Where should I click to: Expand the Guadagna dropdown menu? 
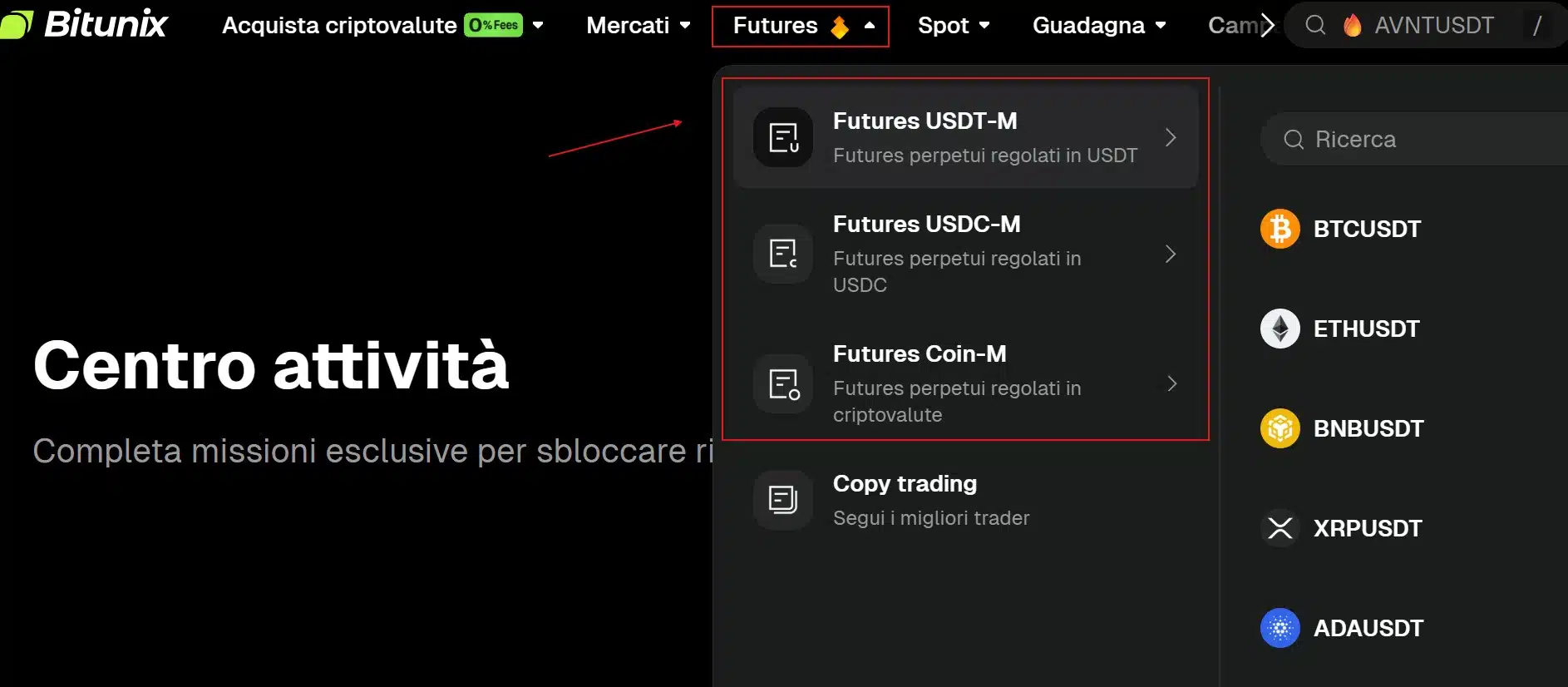coord(1098,25)
